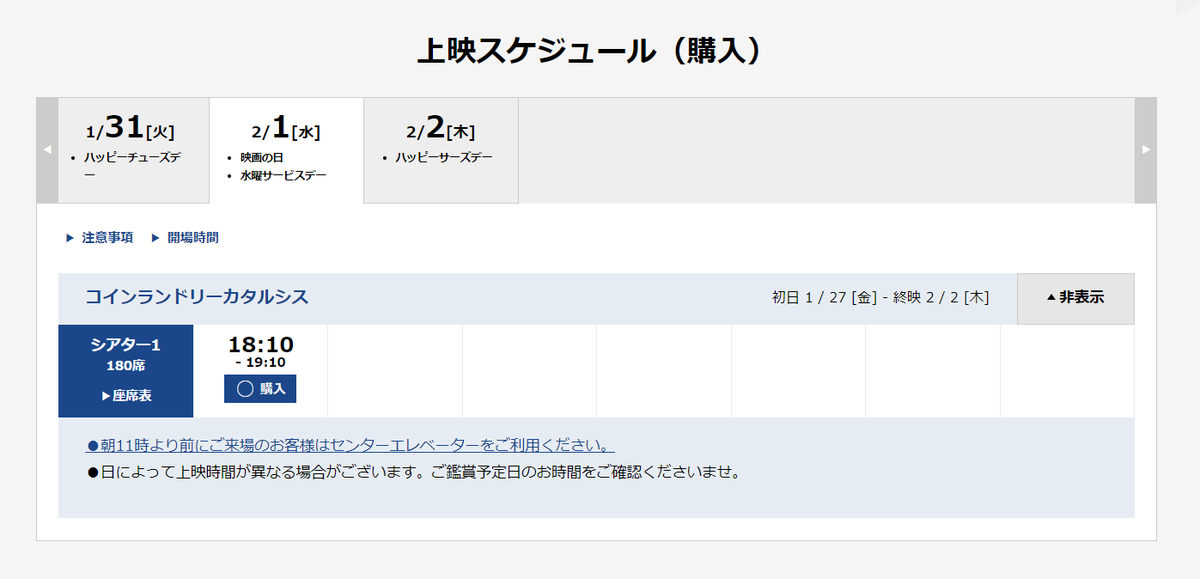
Task: Click the 上映スケジュール(購入) heading
Action: (x=596, y=50)
